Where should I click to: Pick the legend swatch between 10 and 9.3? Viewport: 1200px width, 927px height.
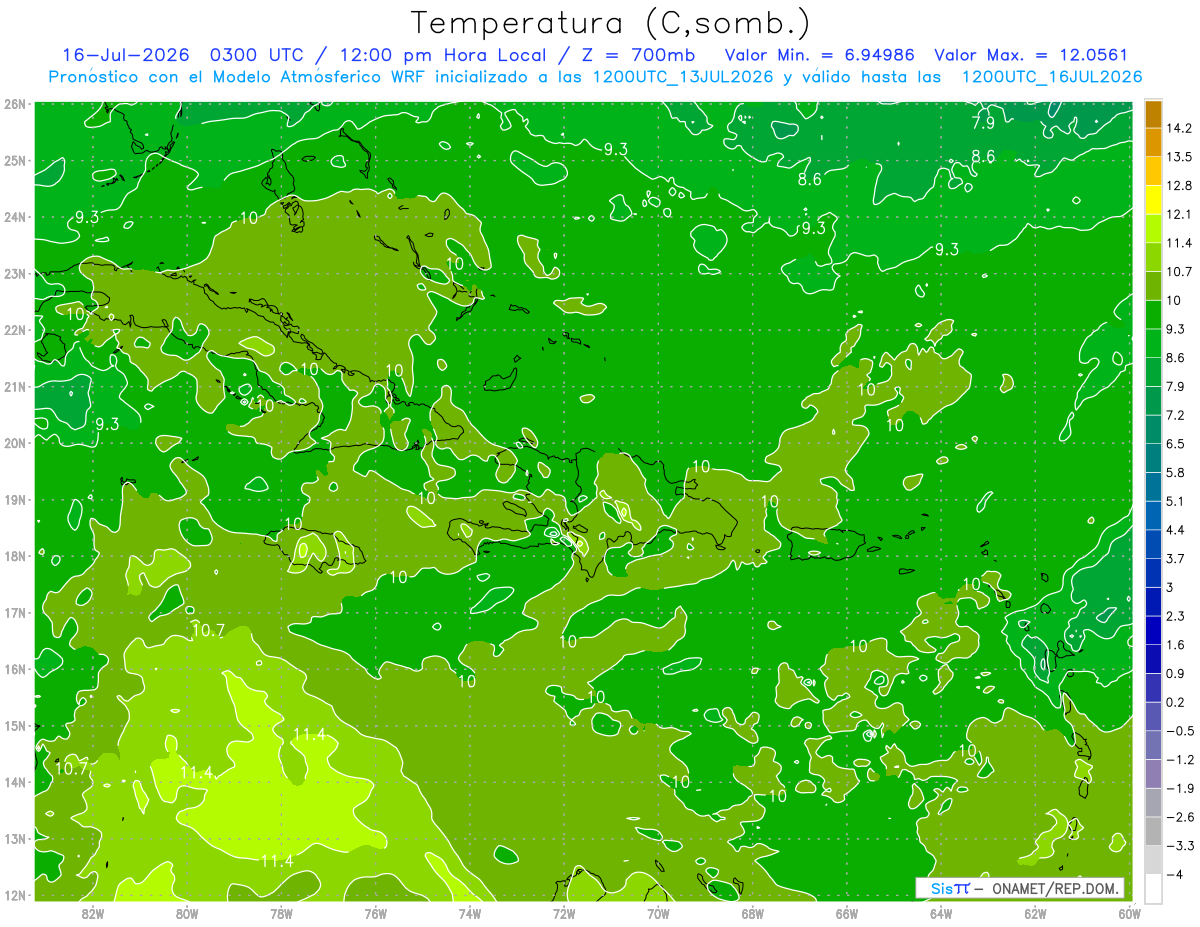1153,314
